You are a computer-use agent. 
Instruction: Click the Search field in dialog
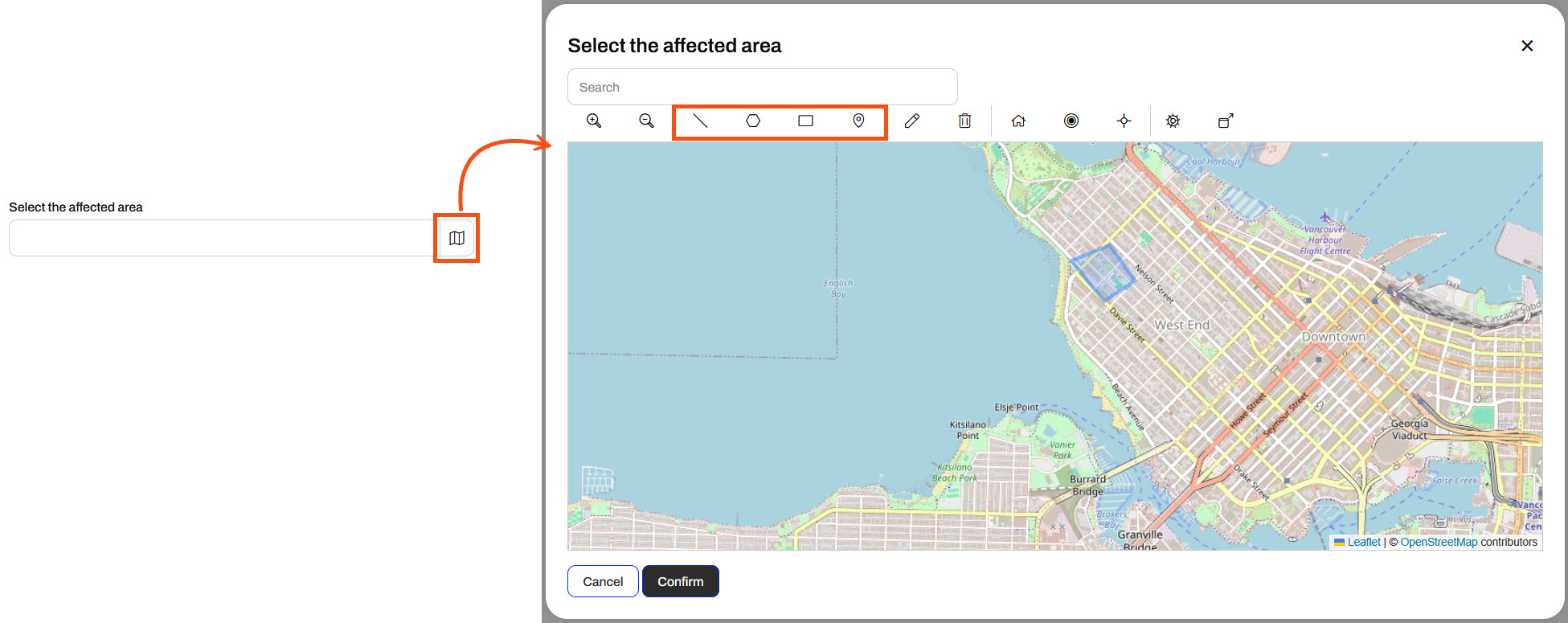pyautogui.click(x=762, y=87)
